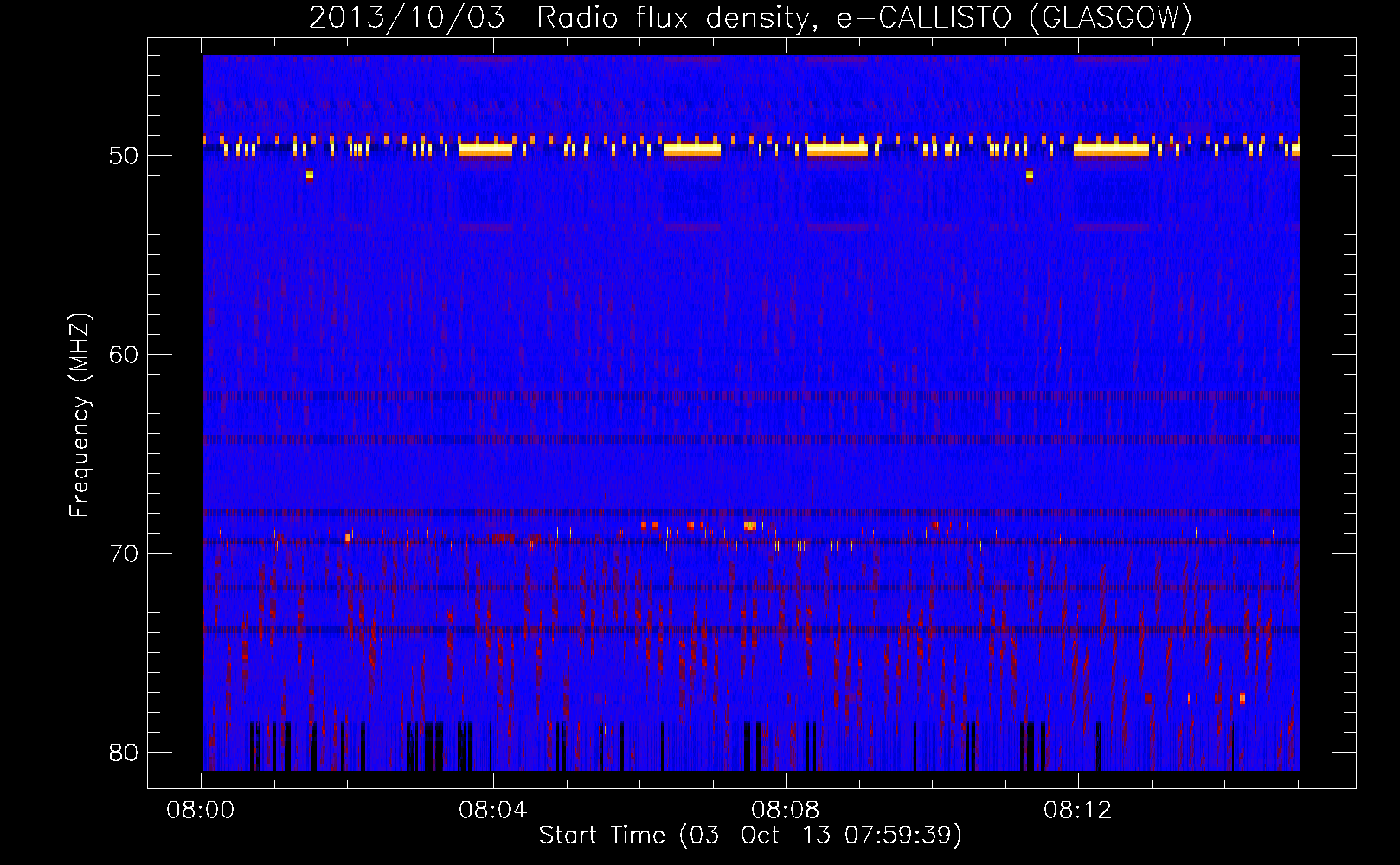Click the 08:04 time tick label
Viewport: 1400px width, 865px height.
pos(492,811)
